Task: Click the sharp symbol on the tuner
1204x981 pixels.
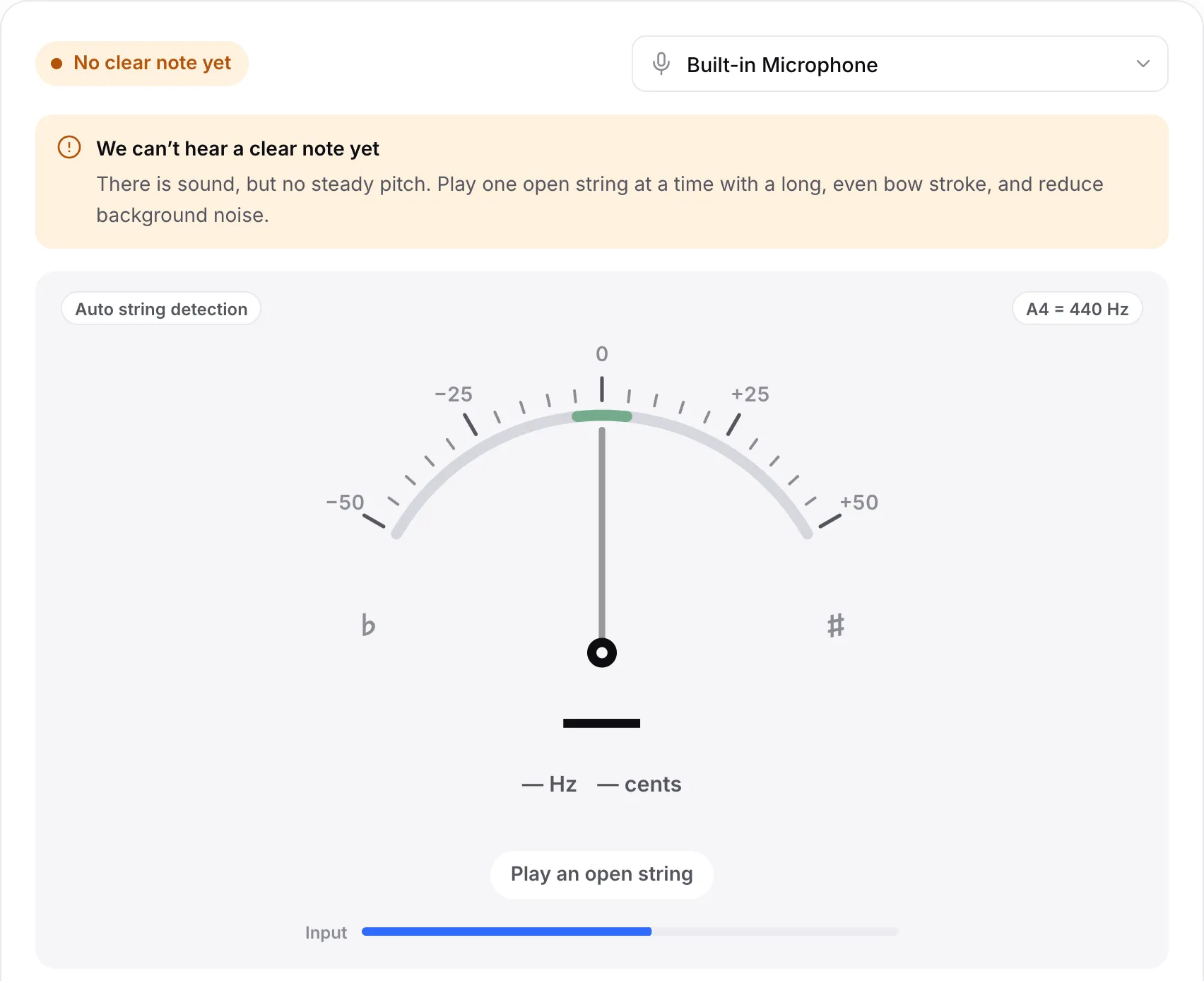Action: 836,625
